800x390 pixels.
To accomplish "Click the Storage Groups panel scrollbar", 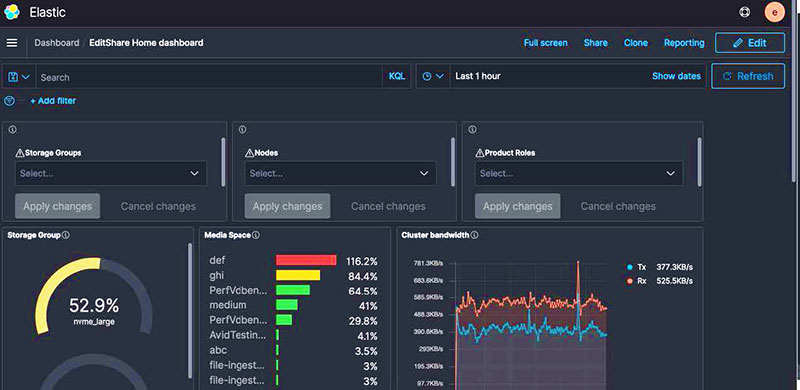I will point(223,162).
